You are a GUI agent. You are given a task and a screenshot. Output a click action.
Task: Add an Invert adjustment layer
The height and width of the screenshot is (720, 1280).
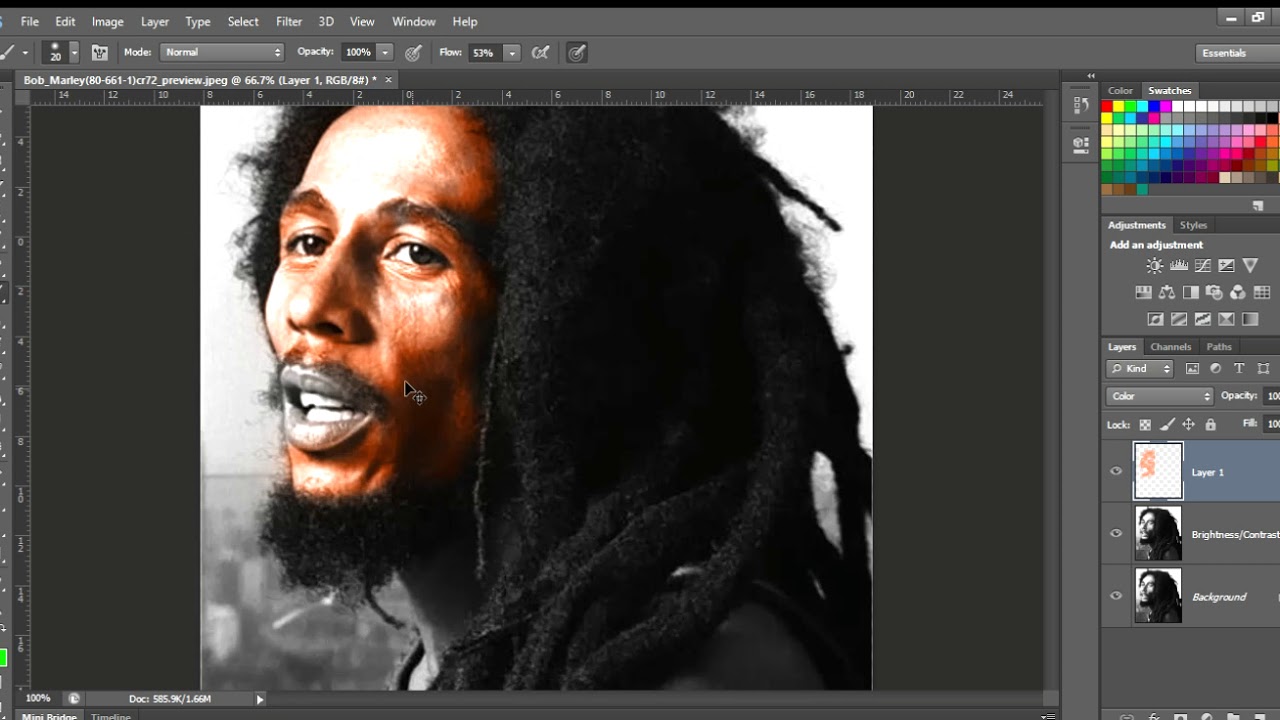coord(1155,320)
